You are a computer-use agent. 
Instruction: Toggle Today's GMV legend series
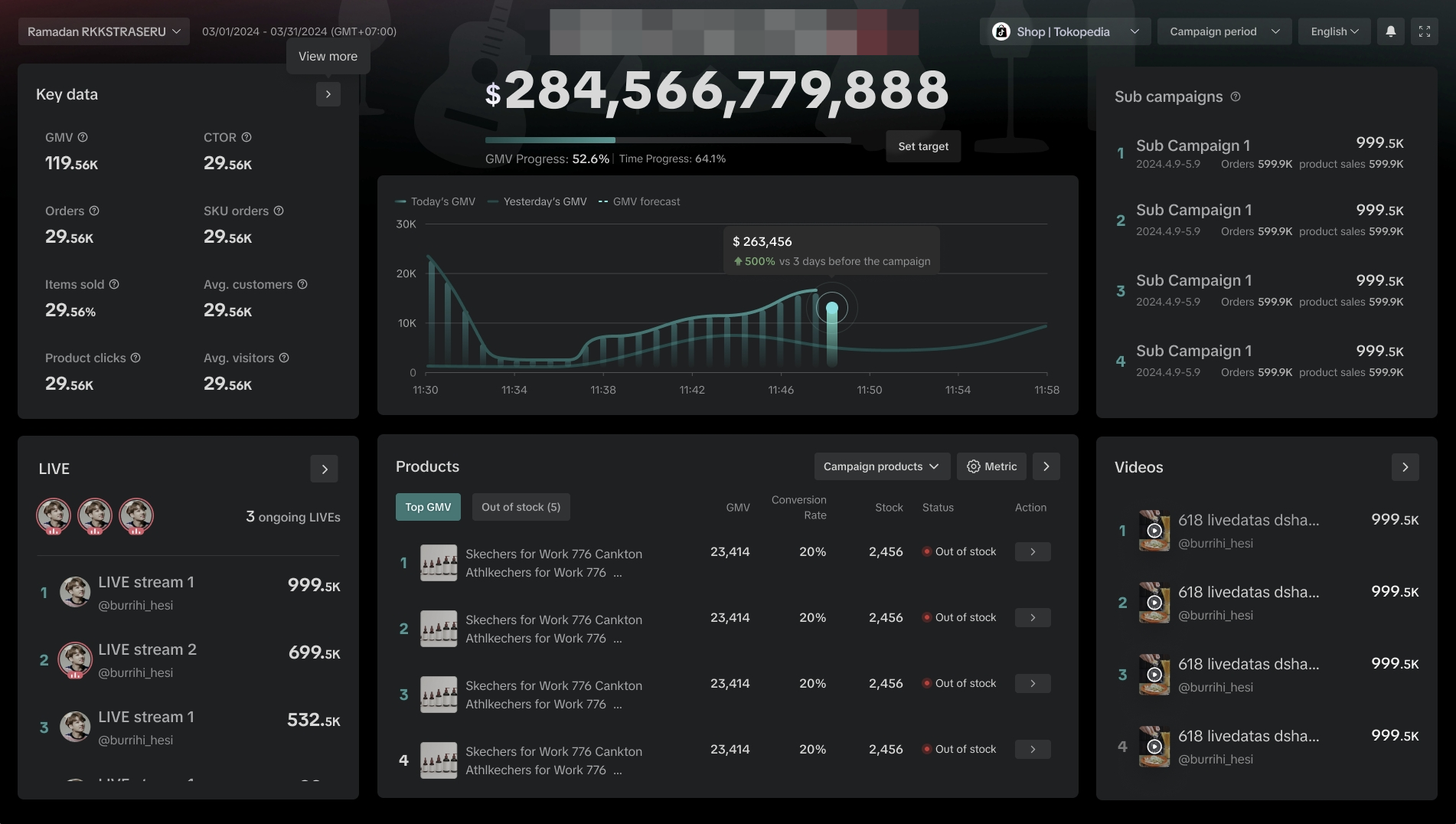point(435,201)
